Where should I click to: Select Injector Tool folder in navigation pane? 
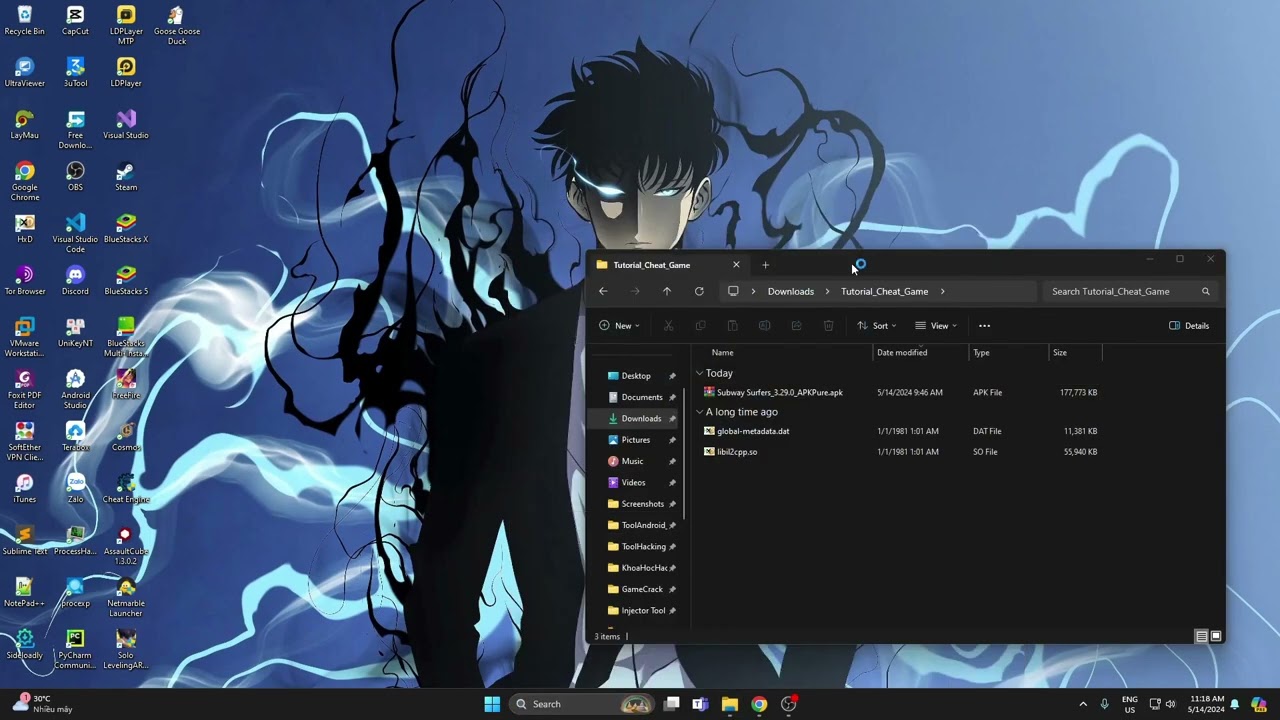point(643,610)
